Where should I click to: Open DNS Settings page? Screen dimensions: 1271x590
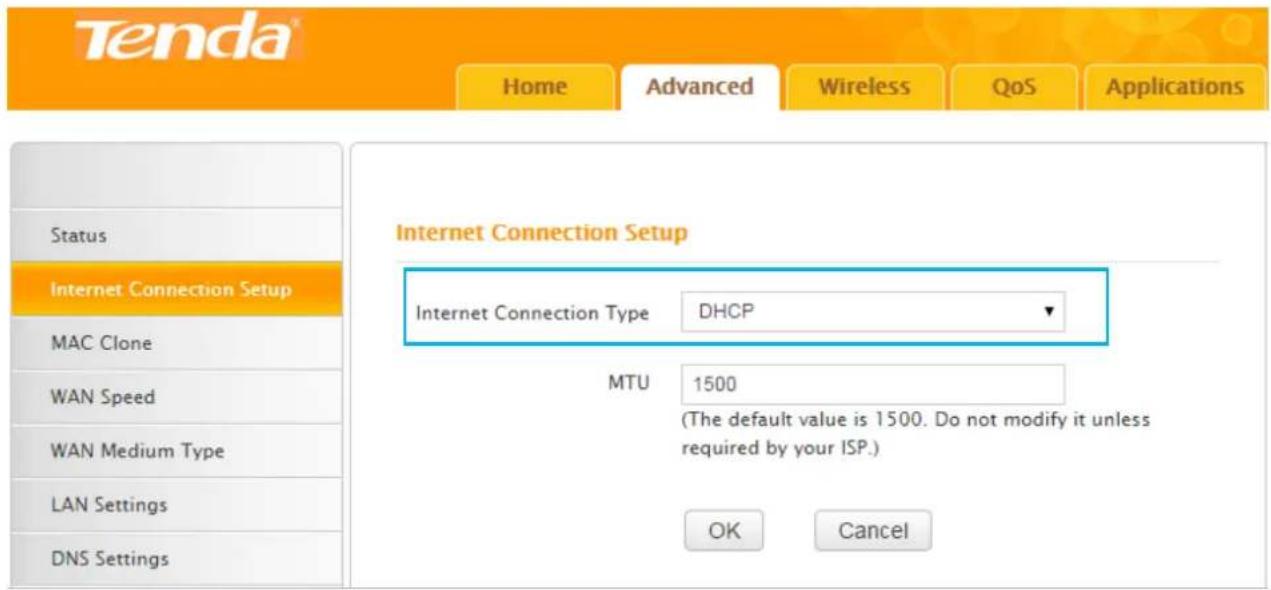[x=176, y=558]
